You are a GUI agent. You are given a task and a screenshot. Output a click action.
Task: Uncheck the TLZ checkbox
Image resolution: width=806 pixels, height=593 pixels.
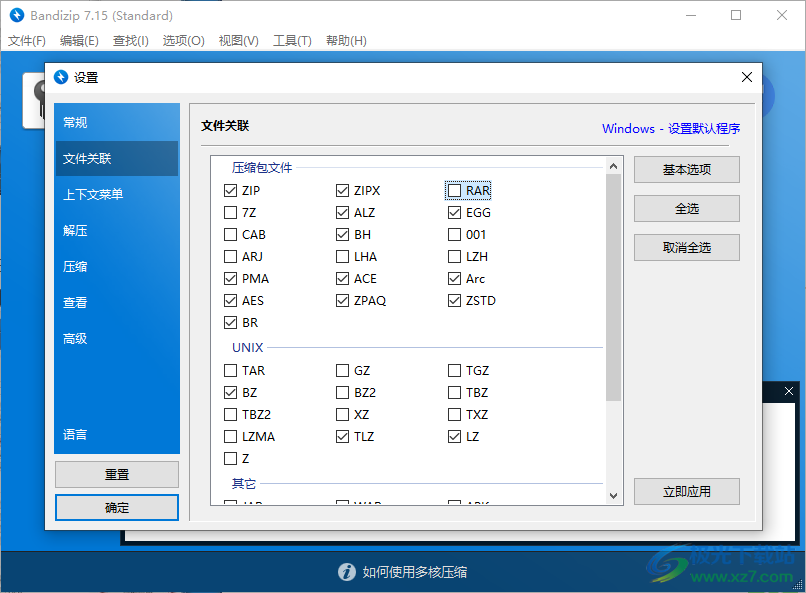tap(342, 437)
